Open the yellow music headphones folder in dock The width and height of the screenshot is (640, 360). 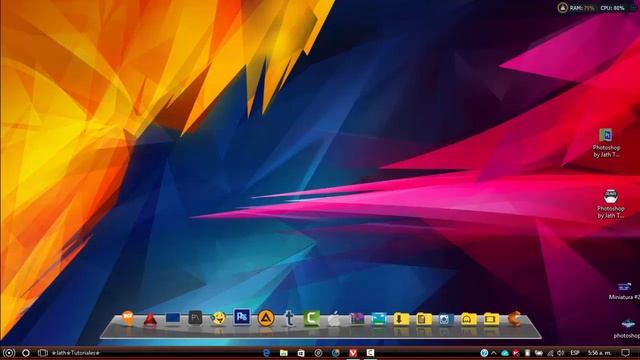[468, 319]
